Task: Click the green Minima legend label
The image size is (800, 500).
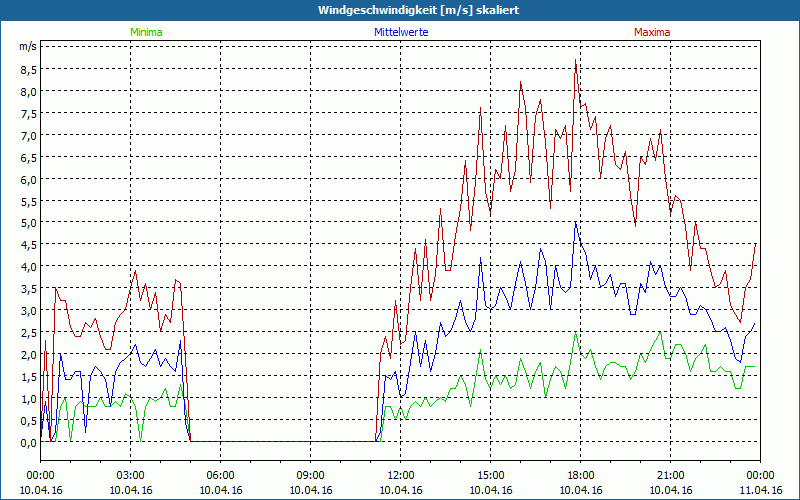Action: [x=146, y=32]
